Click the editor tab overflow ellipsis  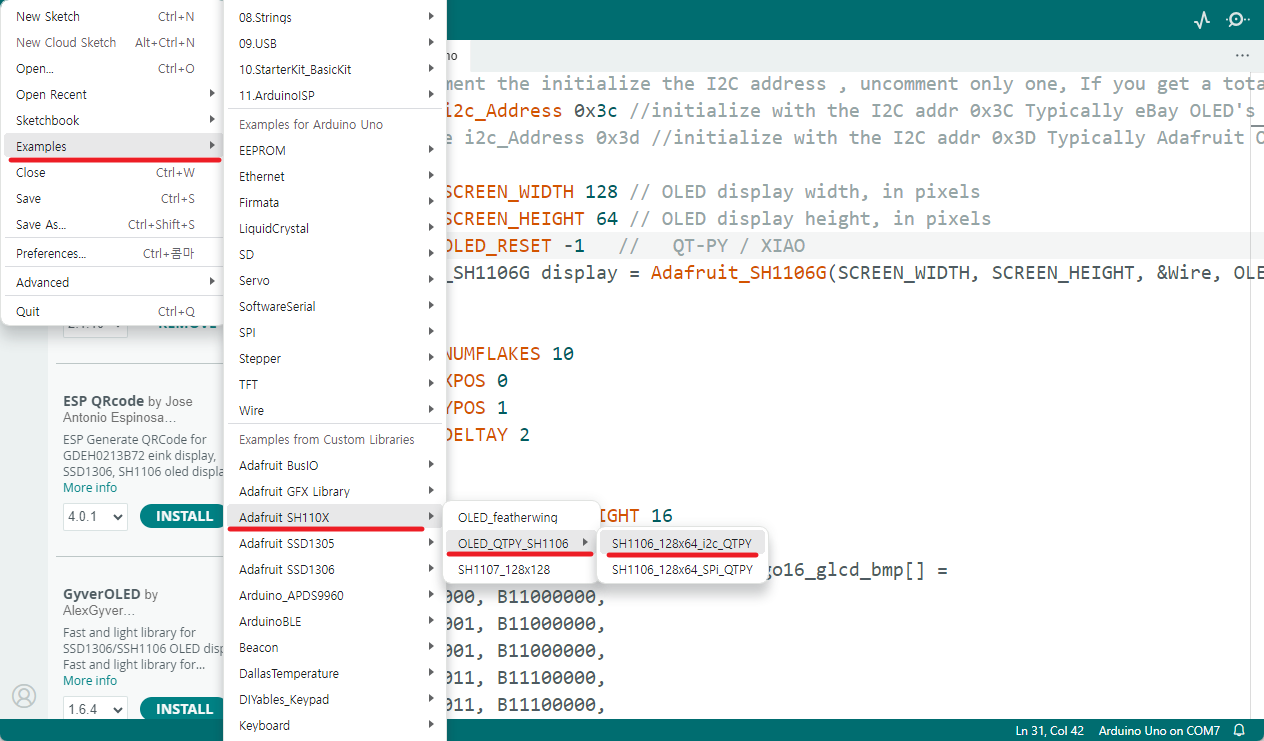(x=1242, y=55)
